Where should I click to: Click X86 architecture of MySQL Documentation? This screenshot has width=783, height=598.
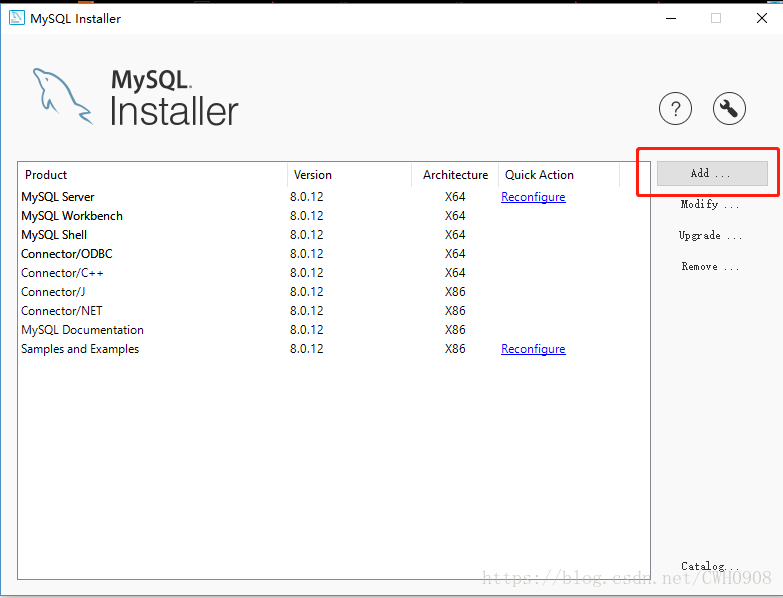455,329
